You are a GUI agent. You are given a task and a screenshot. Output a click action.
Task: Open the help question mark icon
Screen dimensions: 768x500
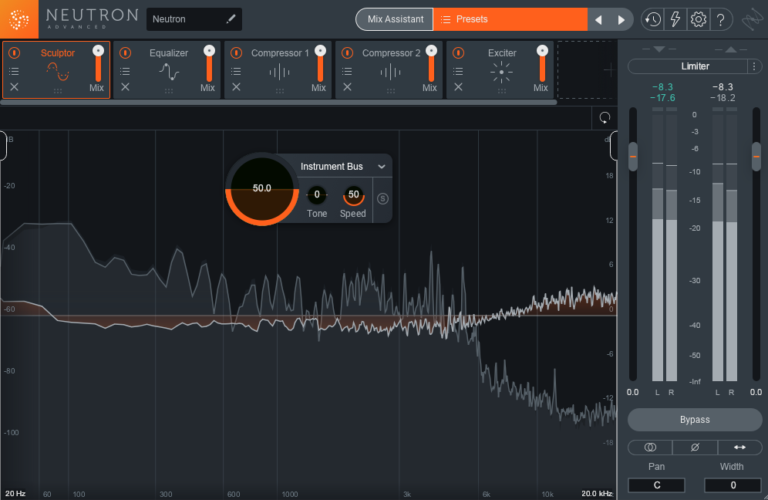click(722, 19)
